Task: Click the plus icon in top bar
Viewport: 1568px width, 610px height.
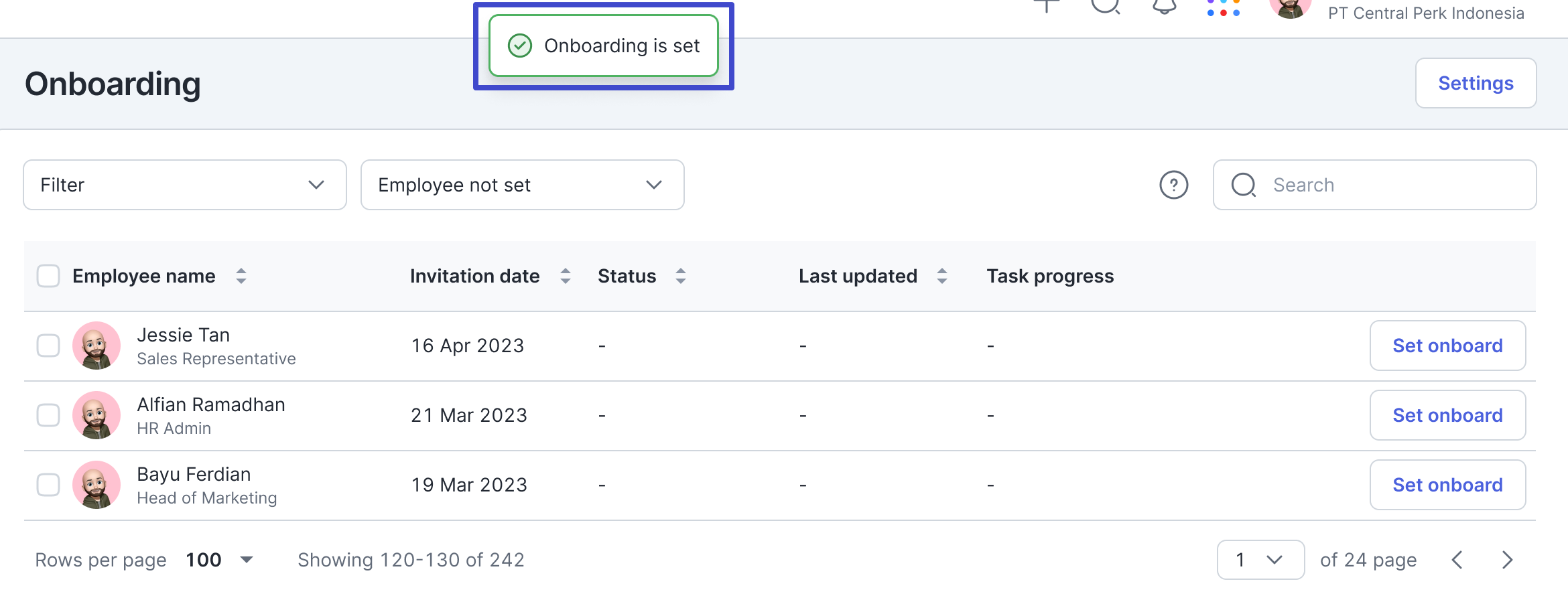Action: pos(1046,5)
